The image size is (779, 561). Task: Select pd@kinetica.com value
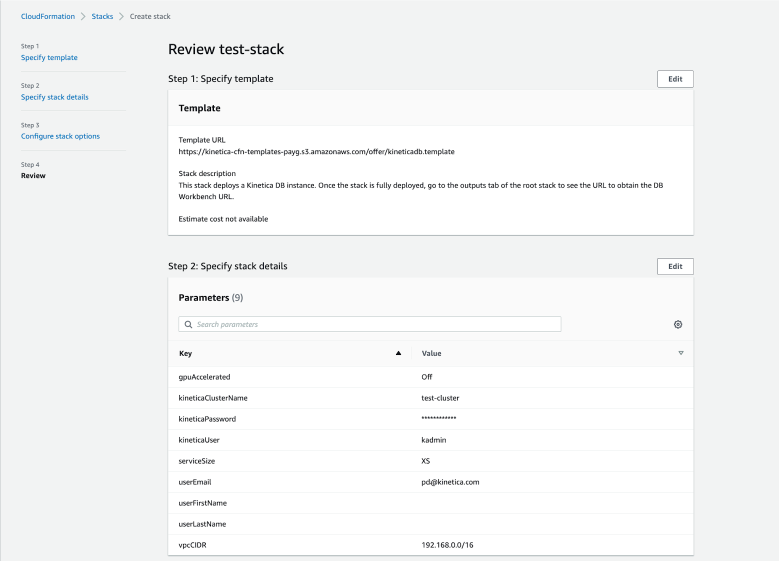pyautogui.click(x=450, y=482)
